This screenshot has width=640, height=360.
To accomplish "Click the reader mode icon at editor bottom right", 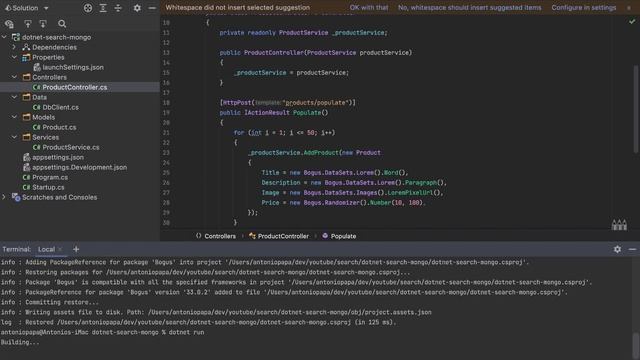I will pos(619,225).
